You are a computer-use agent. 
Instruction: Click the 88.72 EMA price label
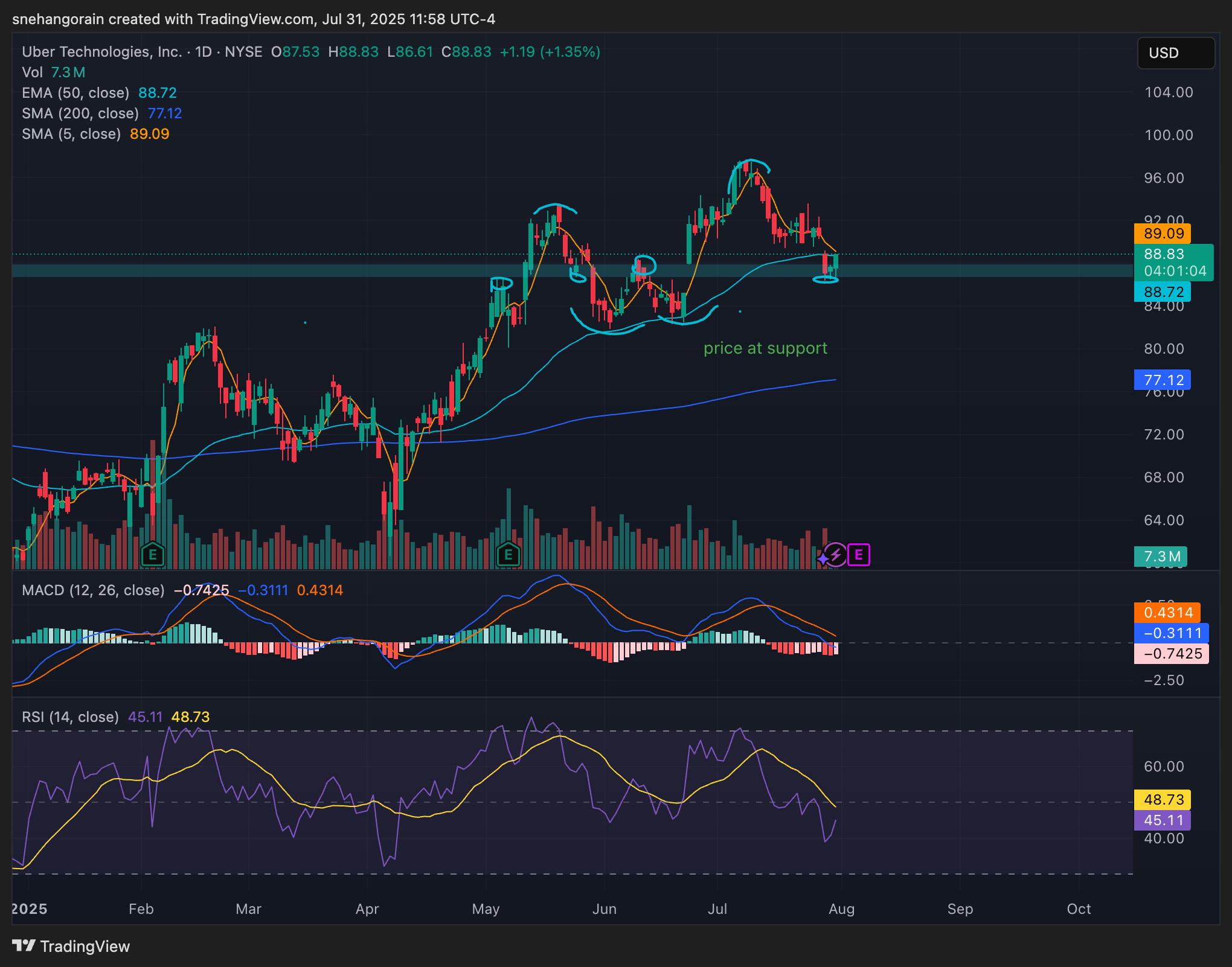pos(1163,292)
